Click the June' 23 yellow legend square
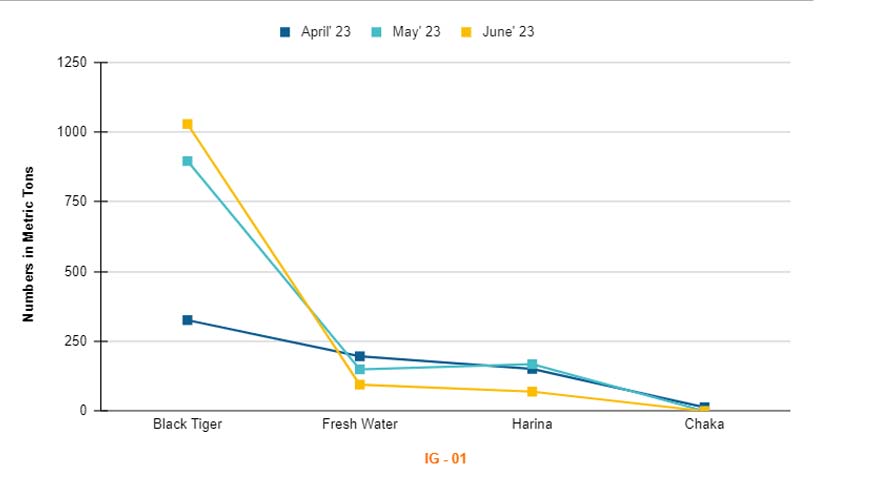The width and height of the screenshot is (872, 490). pos(468,32)
